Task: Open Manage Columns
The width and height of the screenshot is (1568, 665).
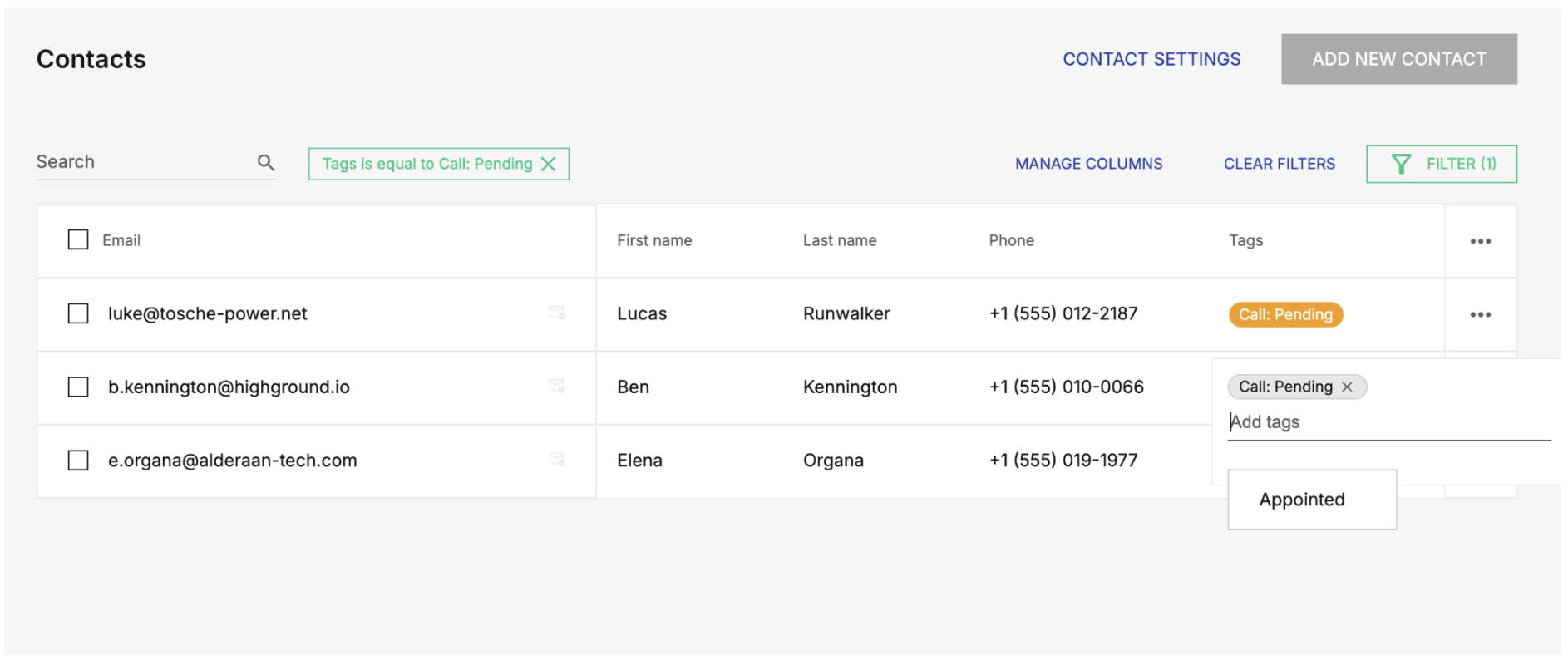Action: [x=1088, y=164]
